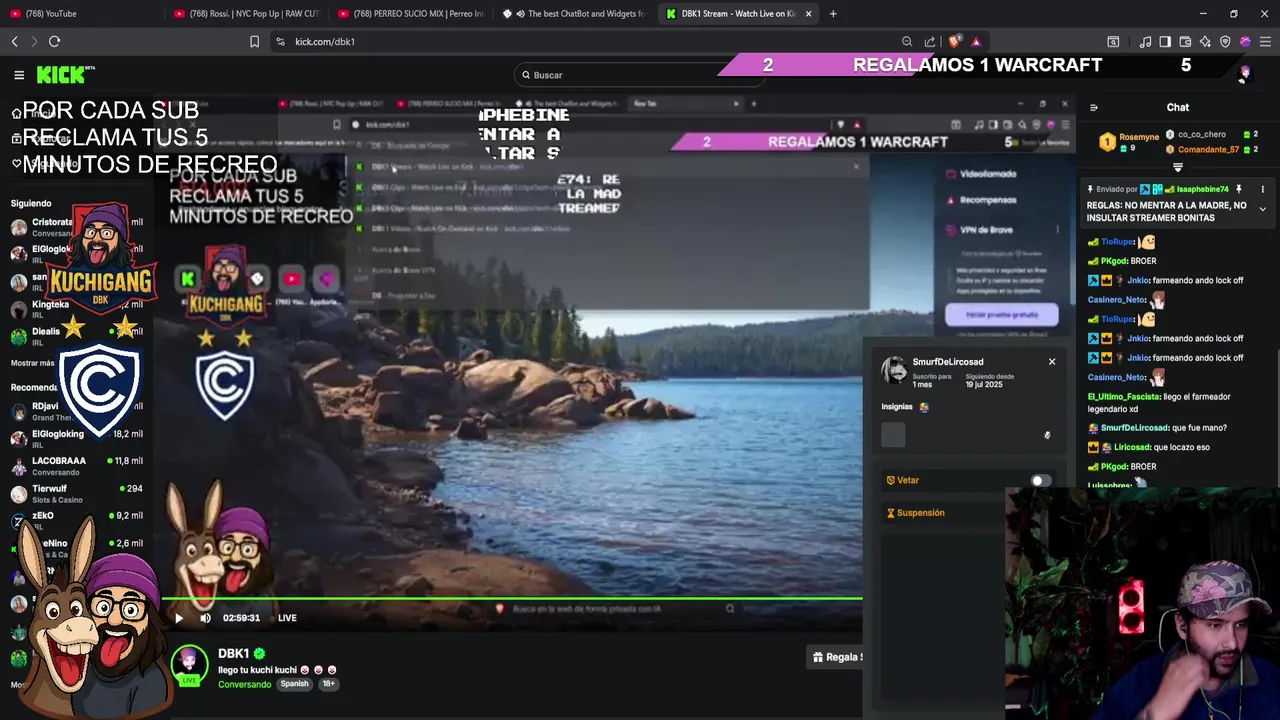Jump to LIVE in the player
Image resolution: width=1280 pixels, height=720 pixels.
tap(287, 618)
